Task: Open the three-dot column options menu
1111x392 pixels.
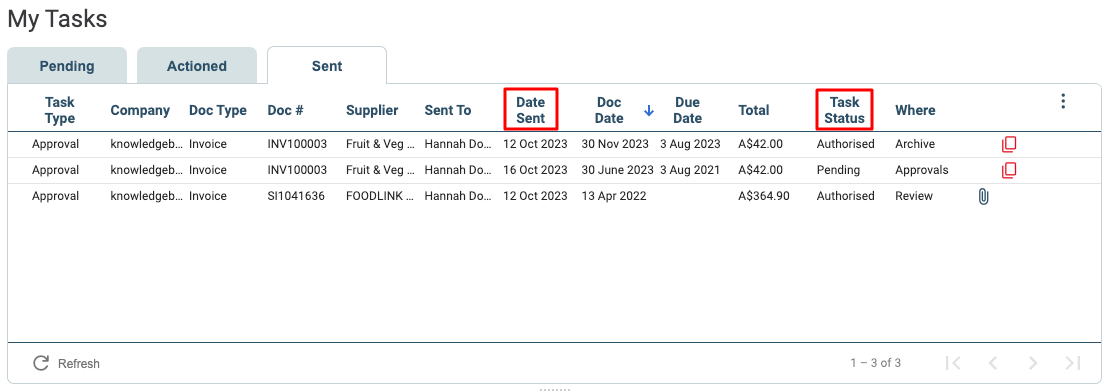Action: point(1063,101)
